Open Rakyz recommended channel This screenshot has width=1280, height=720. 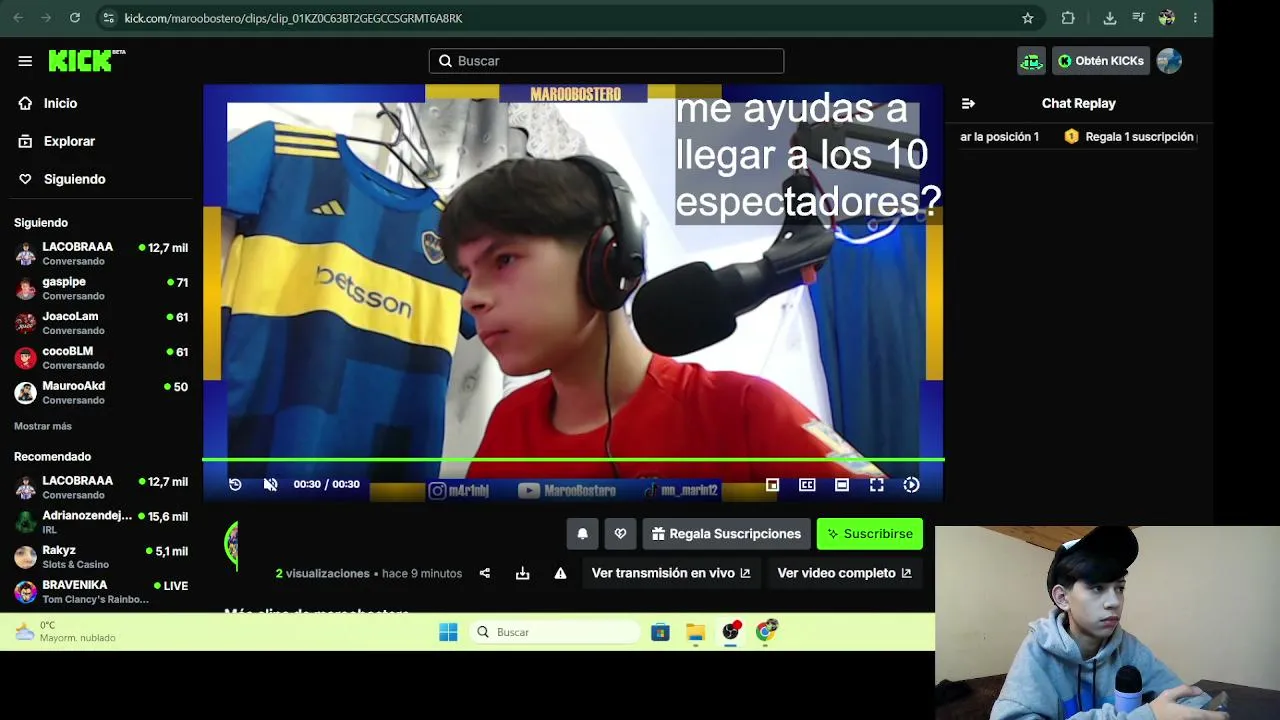tap(101, 557)
